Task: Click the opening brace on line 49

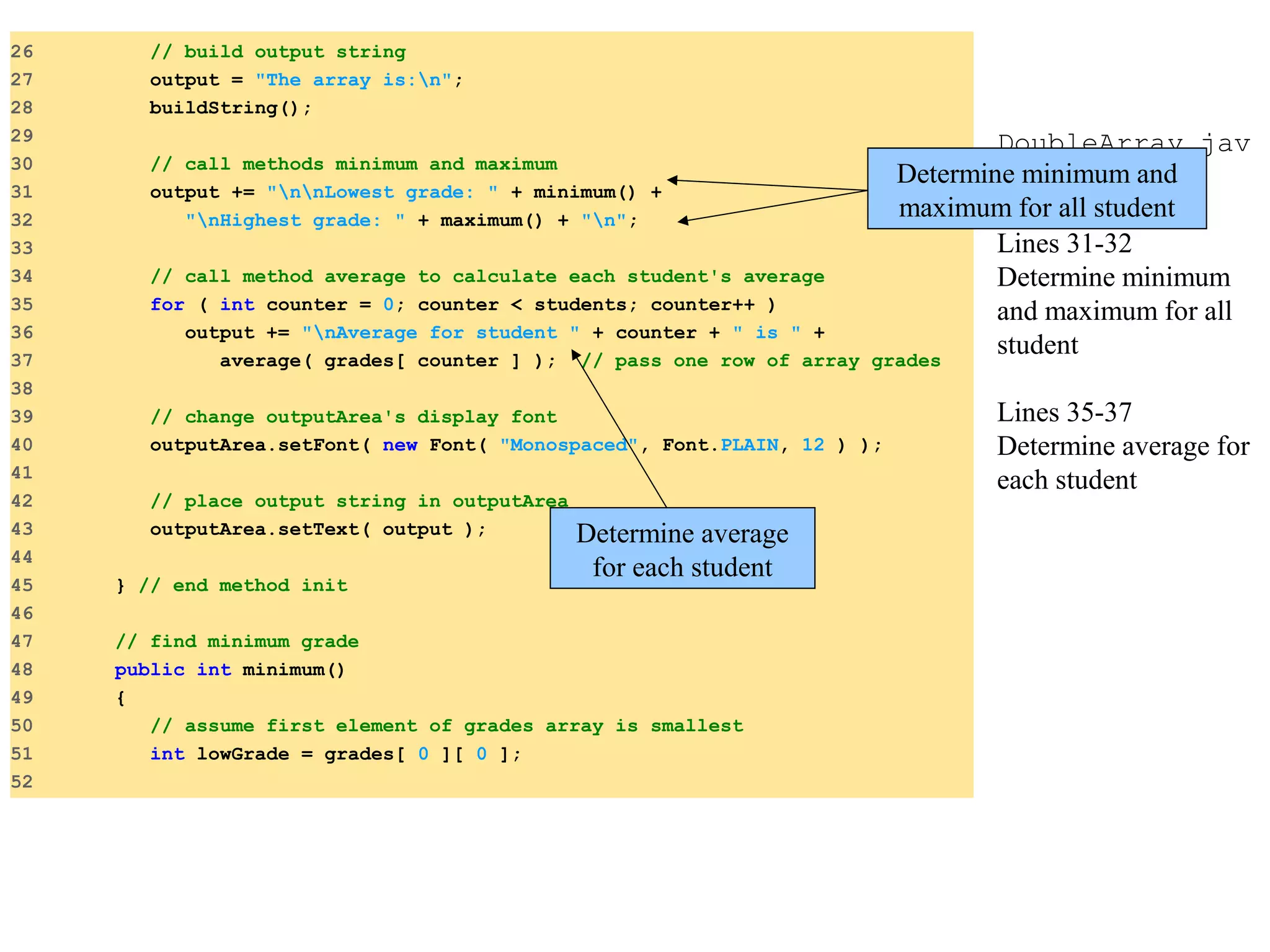Action: point(120,698)
